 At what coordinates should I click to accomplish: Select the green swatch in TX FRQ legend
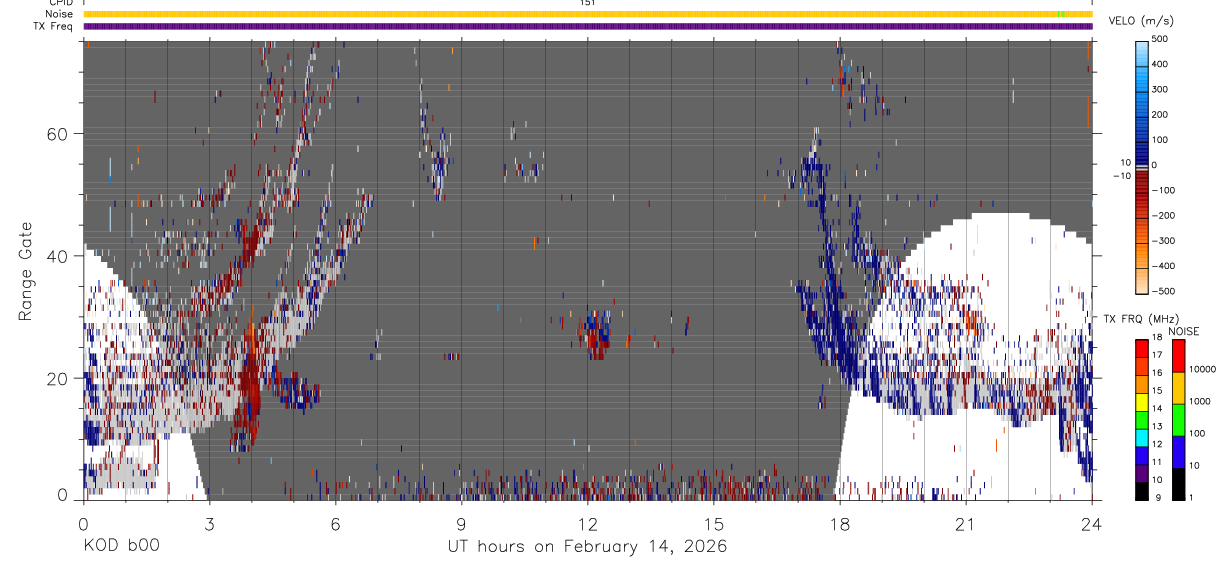click(1141, 420)
